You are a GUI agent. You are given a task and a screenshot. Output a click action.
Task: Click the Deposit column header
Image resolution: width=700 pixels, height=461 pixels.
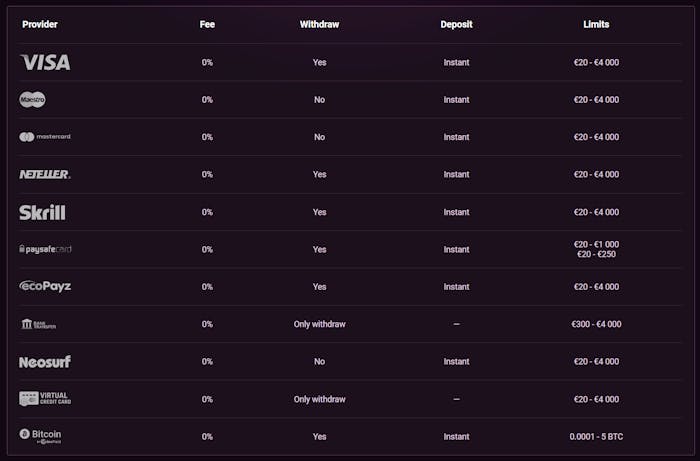[x=456, y=24]
